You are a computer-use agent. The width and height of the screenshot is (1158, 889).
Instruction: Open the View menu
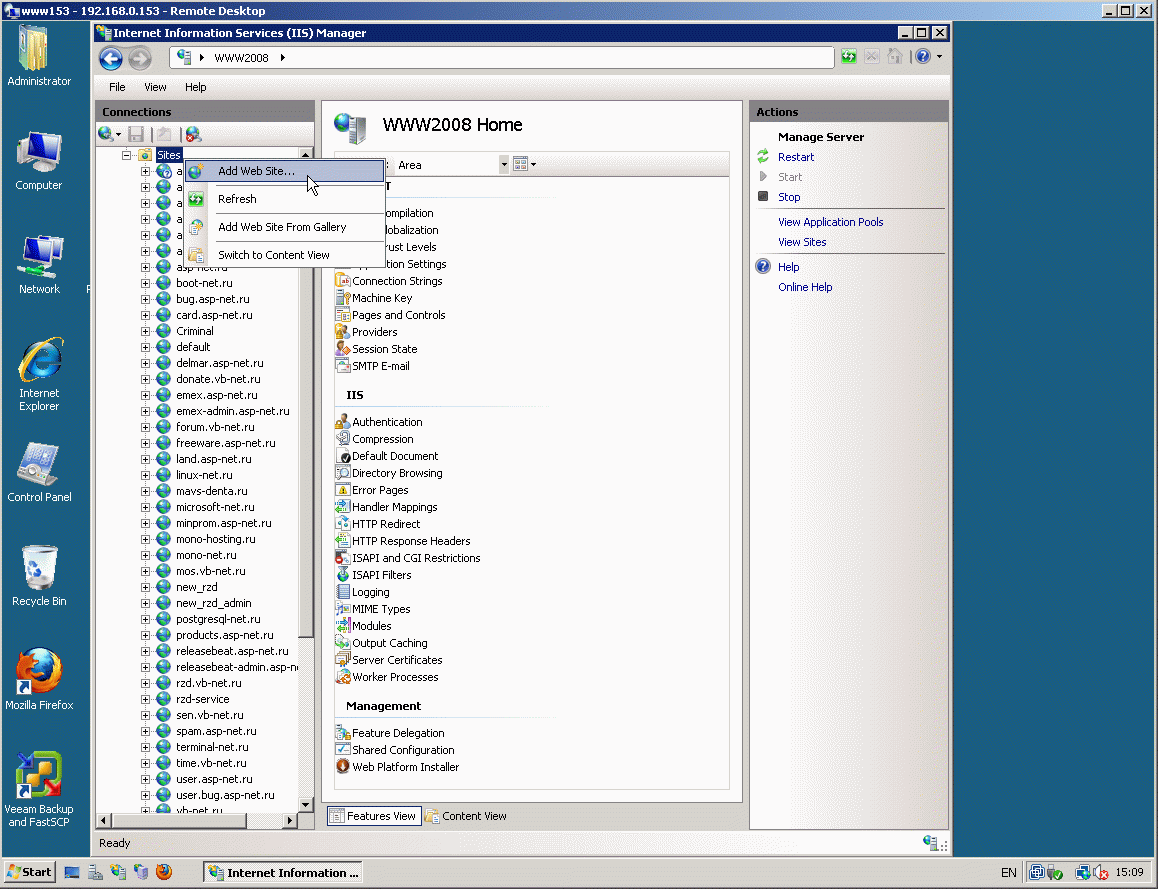coord(155,87)
